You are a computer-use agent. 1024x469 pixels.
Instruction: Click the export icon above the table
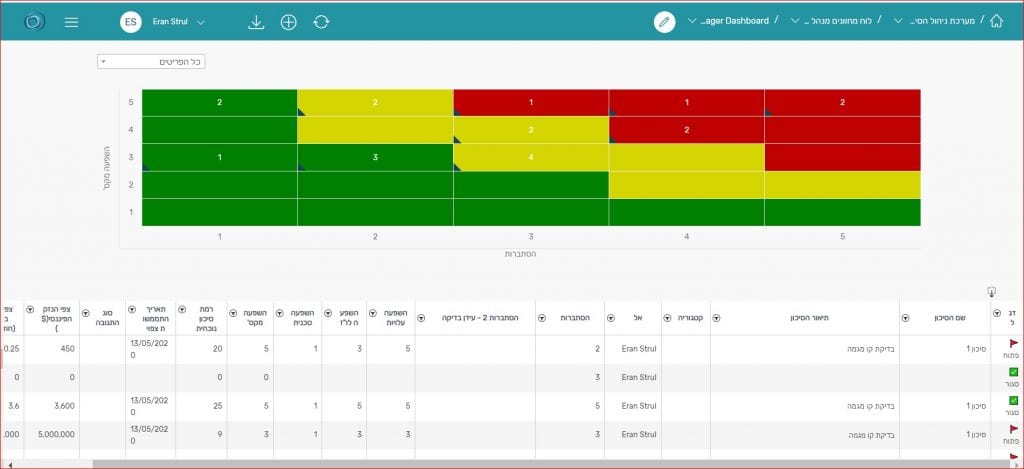click(991, 292)
